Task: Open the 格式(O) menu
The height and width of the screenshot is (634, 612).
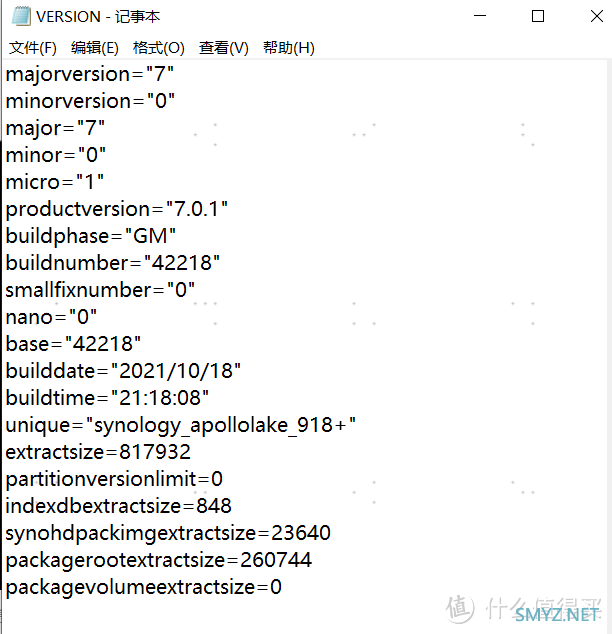Action: pyautogui.click(x=158, y=48)
